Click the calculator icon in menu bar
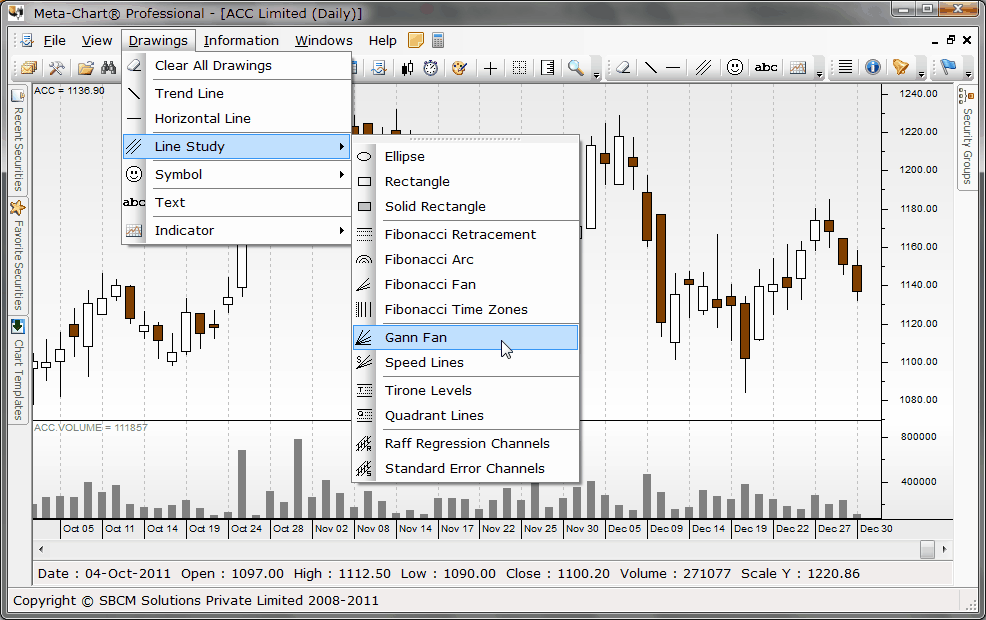 coord(438,41)
